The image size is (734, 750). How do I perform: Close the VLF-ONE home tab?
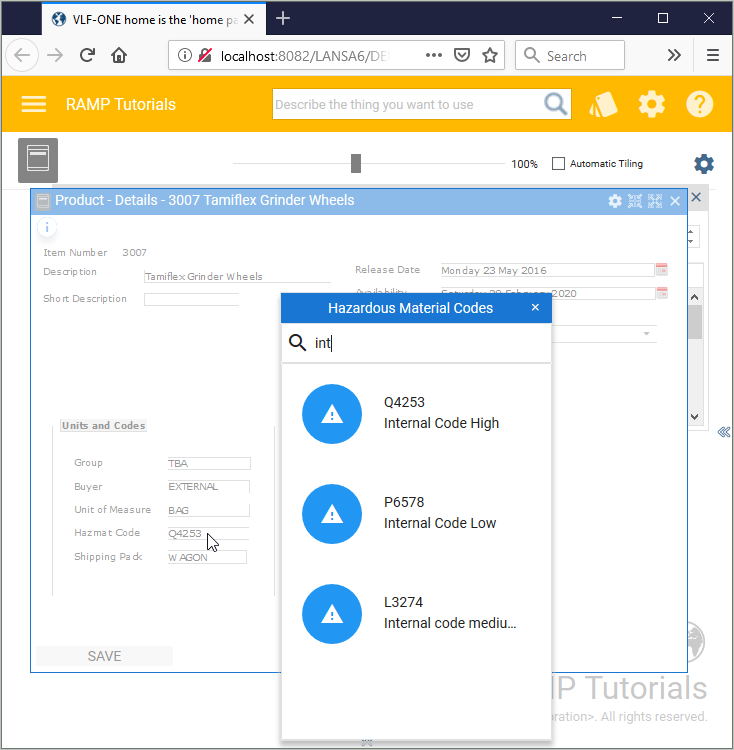click(x=249, y=19)
